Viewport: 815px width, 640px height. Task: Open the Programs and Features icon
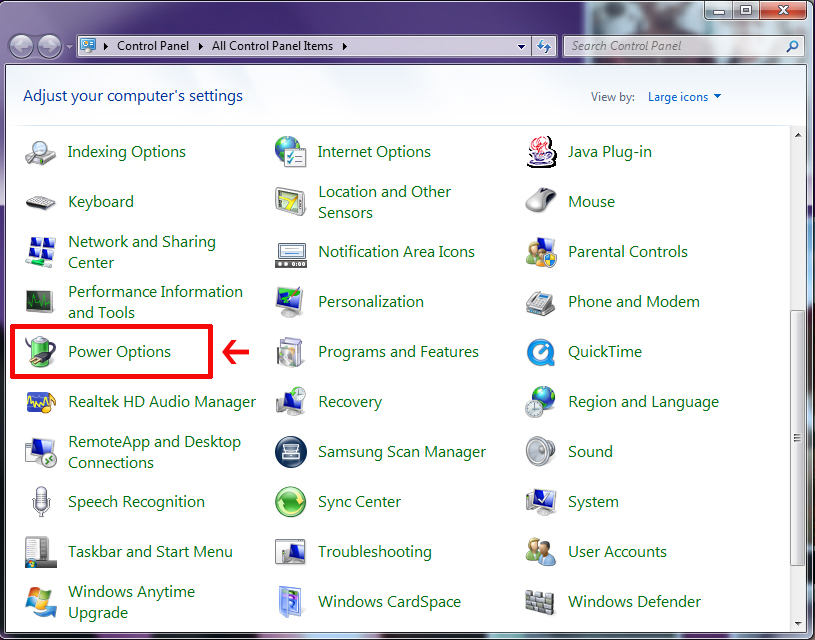(x=291, y=351)
